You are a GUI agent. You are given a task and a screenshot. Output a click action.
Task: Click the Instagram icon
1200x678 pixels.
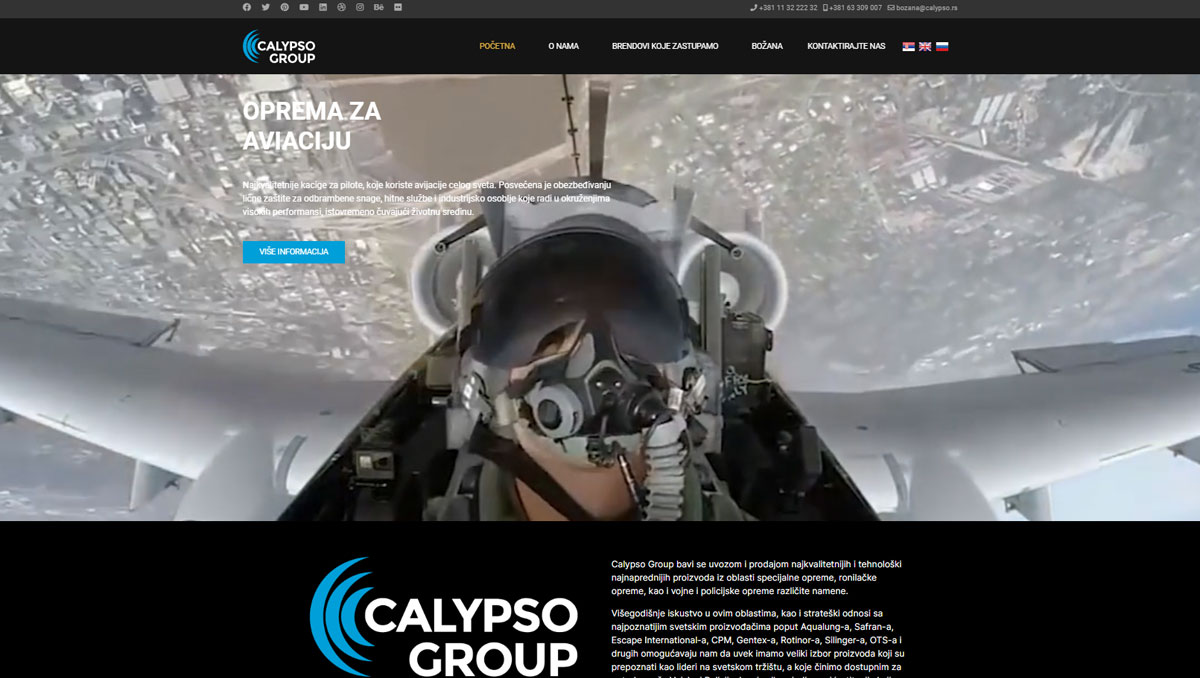coord(360,7)
